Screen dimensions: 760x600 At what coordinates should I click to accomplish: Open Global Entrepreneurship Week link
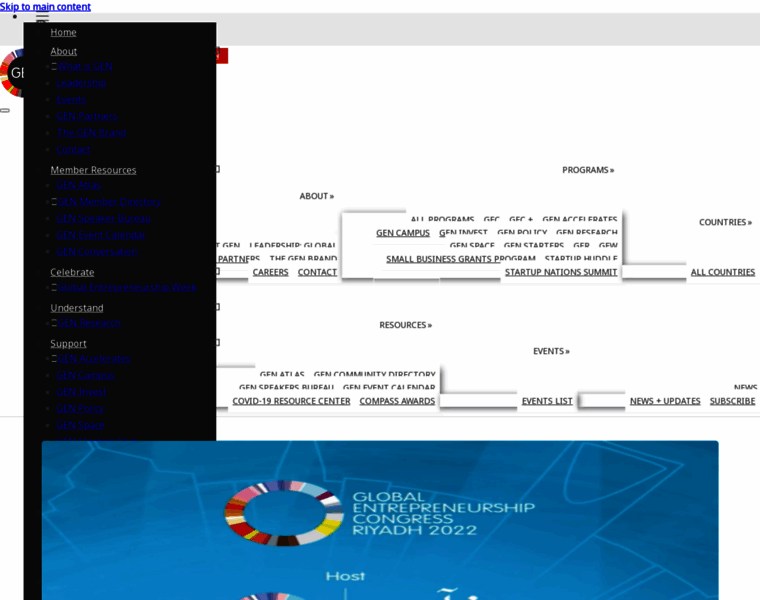click(127, 287)
